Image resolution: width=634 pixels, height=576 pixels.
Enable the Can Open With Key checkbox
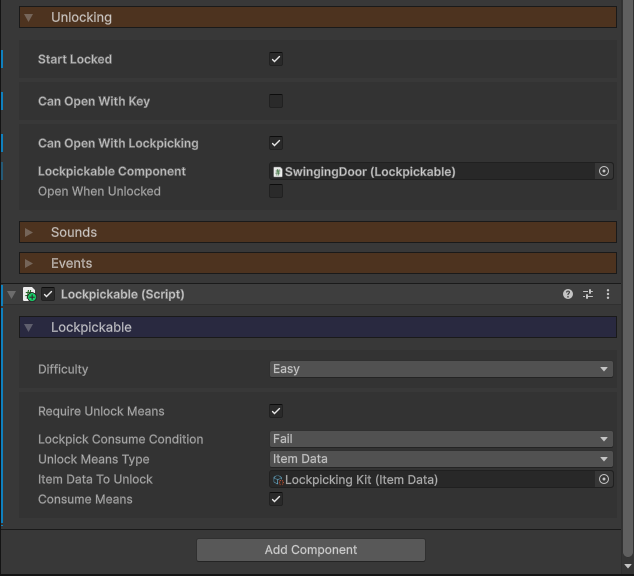point(276,101)
